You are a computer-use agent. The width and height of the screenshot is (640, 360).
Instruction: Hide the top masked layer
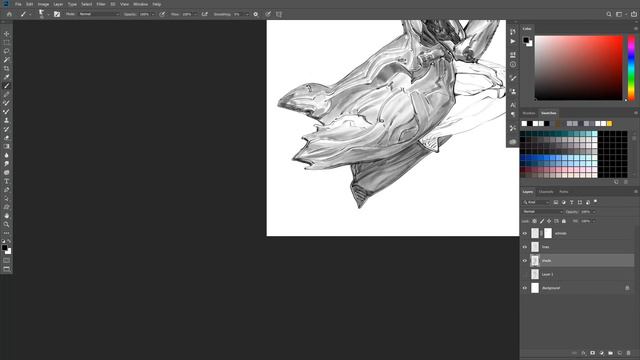[525, 233]
